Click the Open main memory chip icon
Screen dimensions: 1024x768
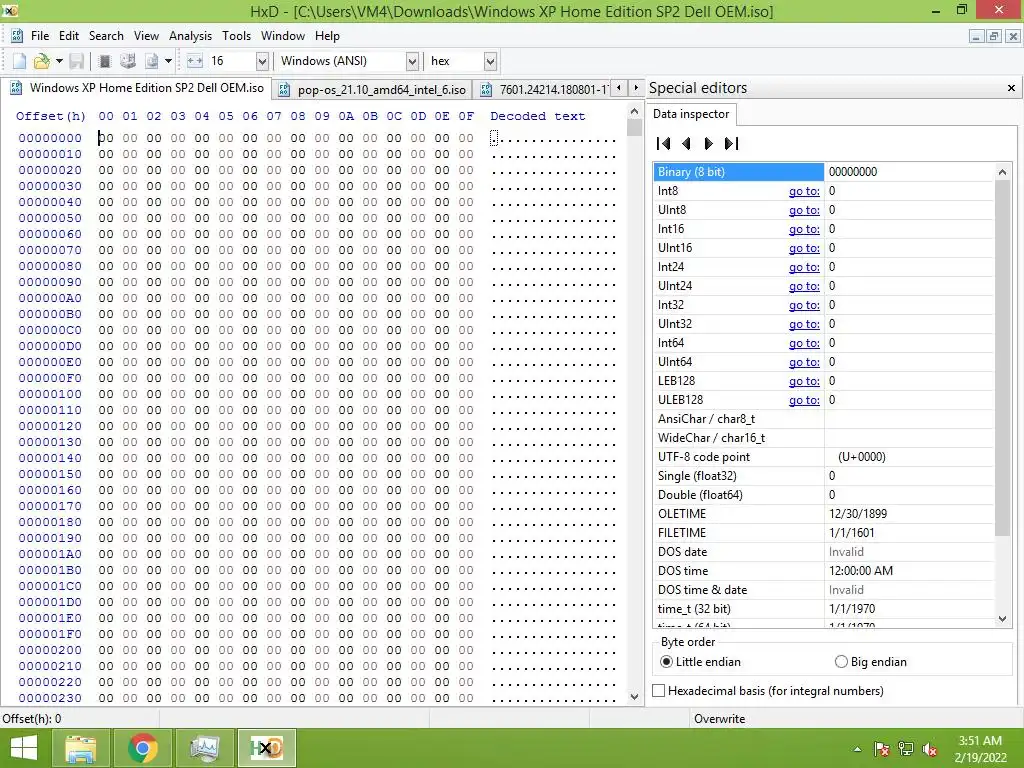[x=104, y=61]
